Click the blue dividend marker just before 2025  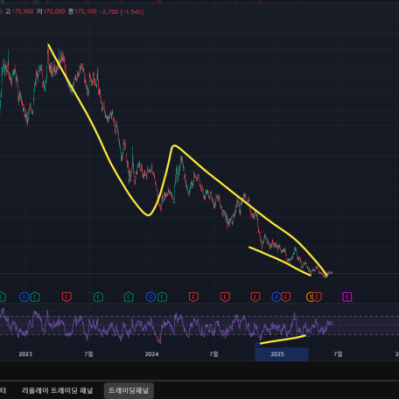tap(276, 296)
